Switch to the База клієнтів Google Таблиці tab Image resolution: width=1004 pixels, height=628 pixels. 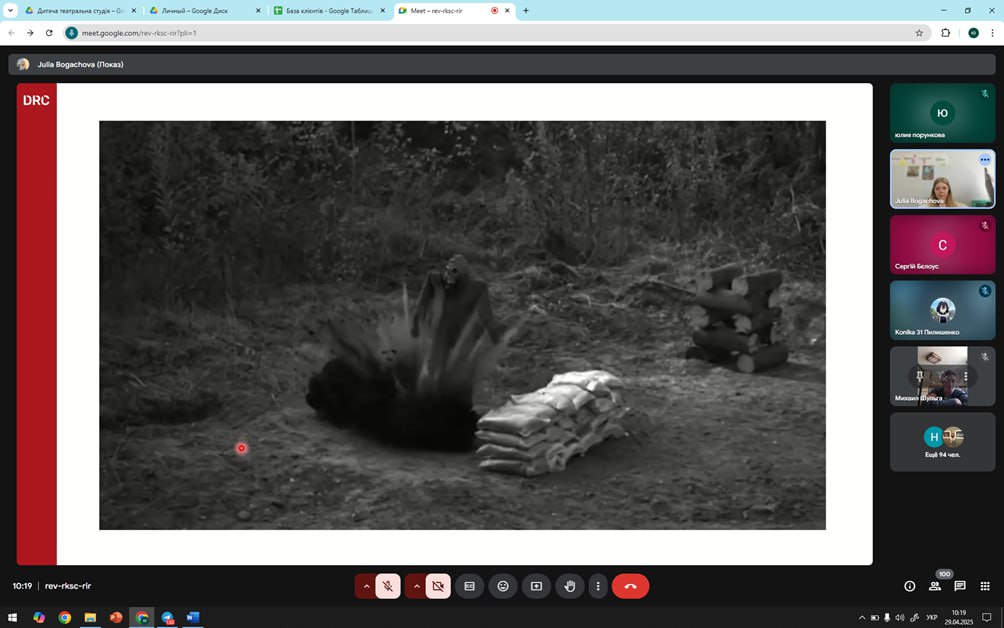click(x=328, y=10)
